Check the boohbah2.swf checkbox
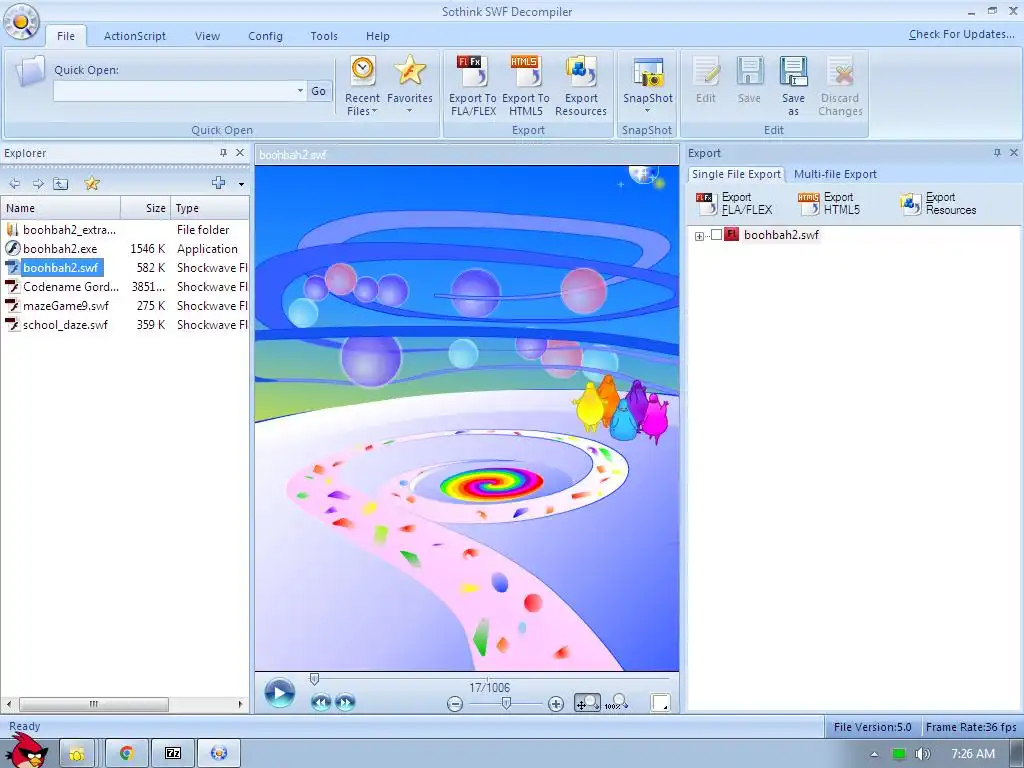This screenshot has height=768, width=1024. pos(716,235)
